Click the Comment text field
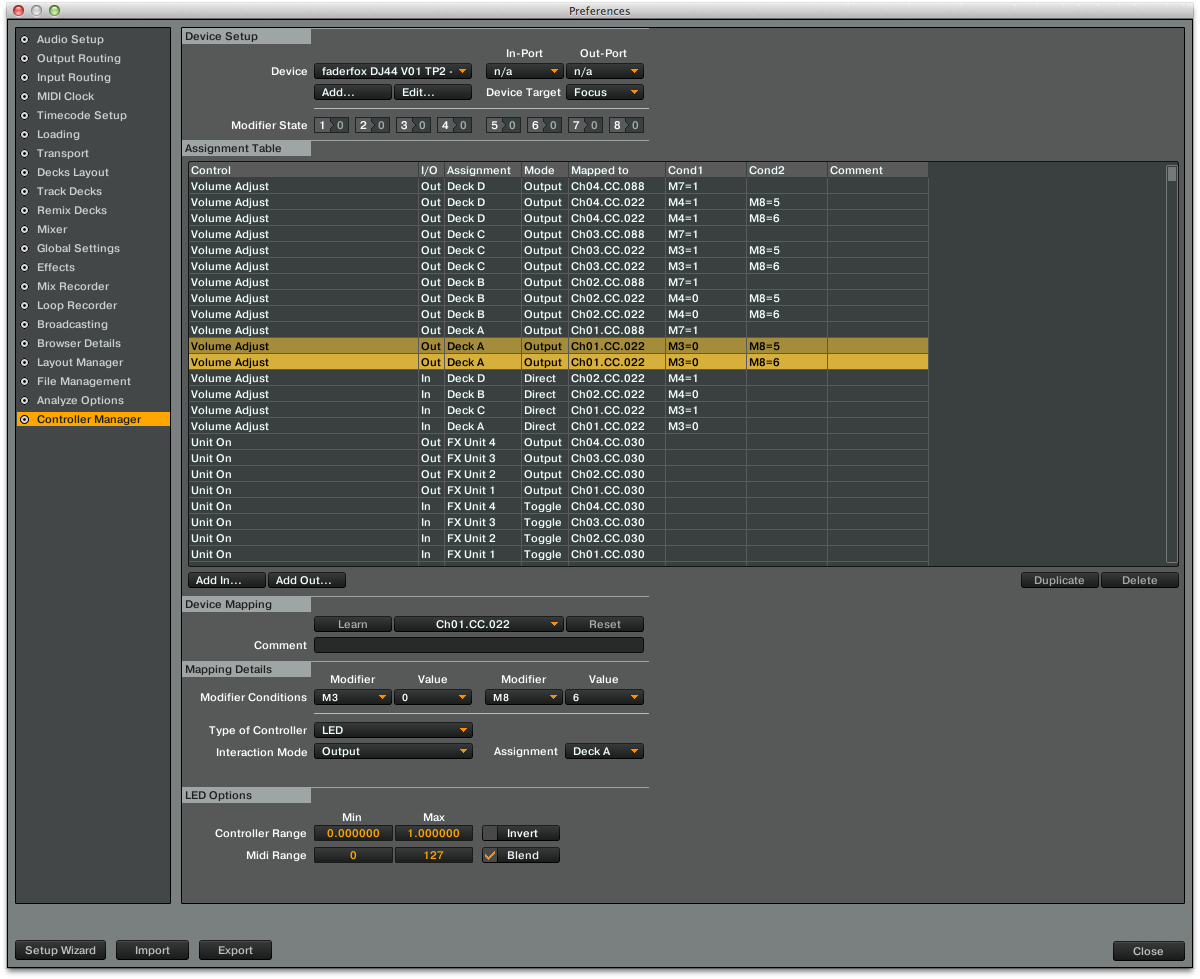The image size is (1200, 979). (479, 646)
